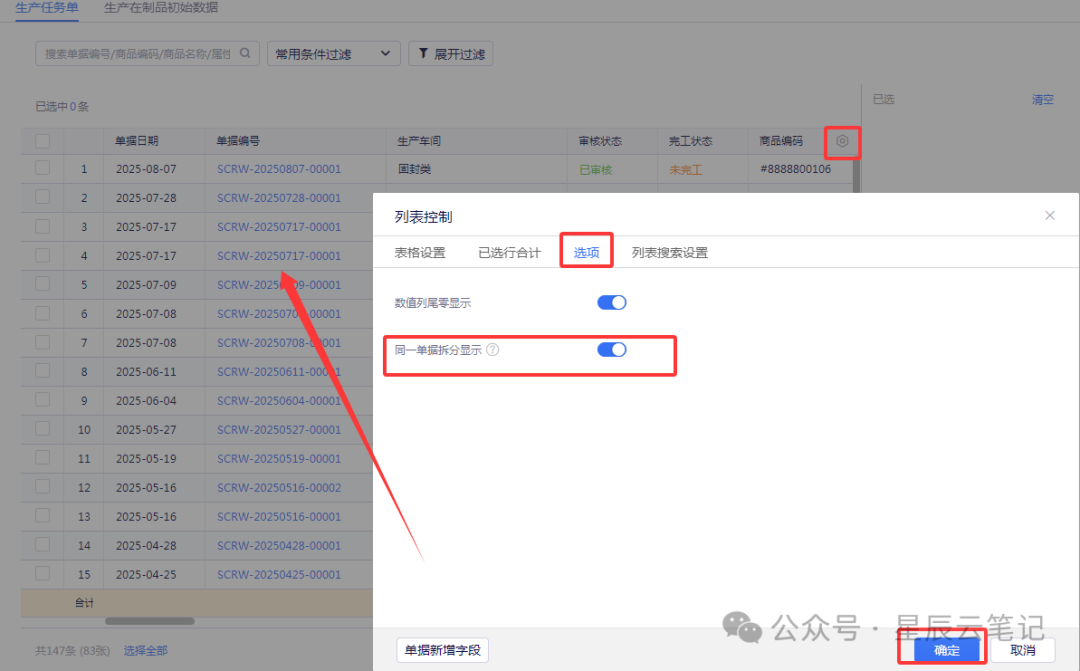Expand filters with the 展开过滤 button

pyautogui.click(x=451, y=54)
